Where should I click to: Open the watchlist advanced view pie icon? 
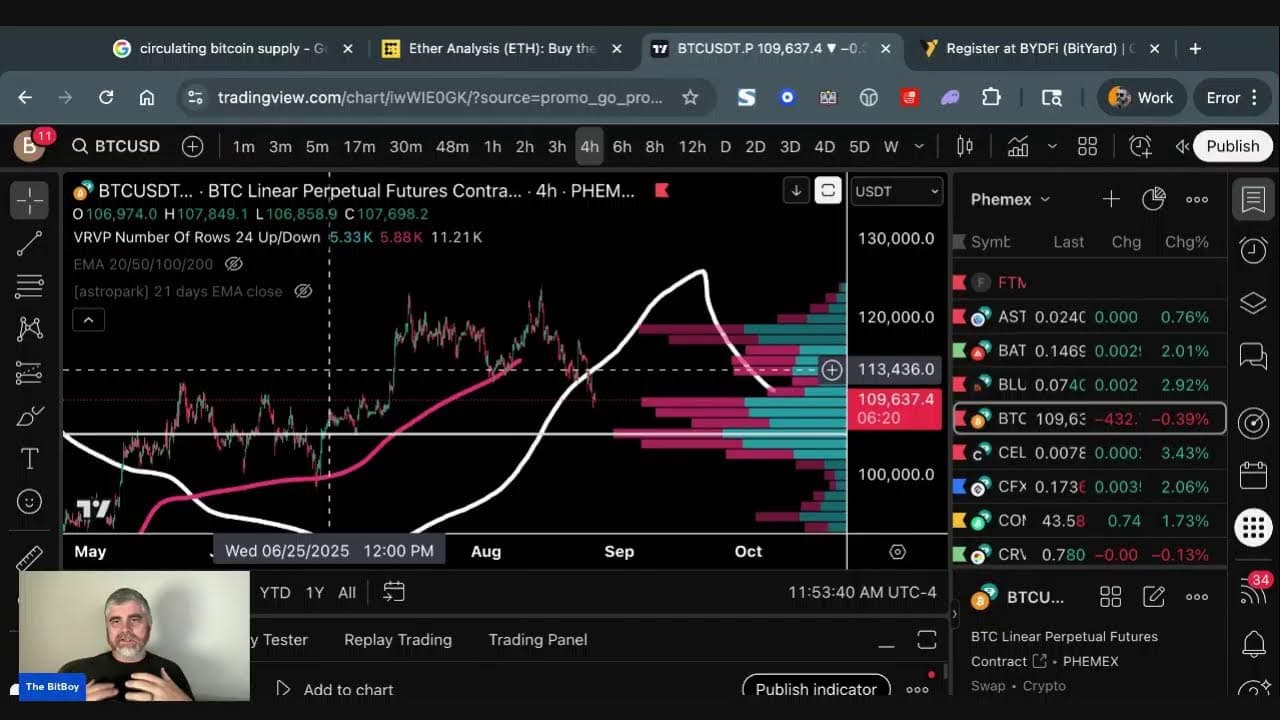pyautogui.click(x=1154, y=199)
